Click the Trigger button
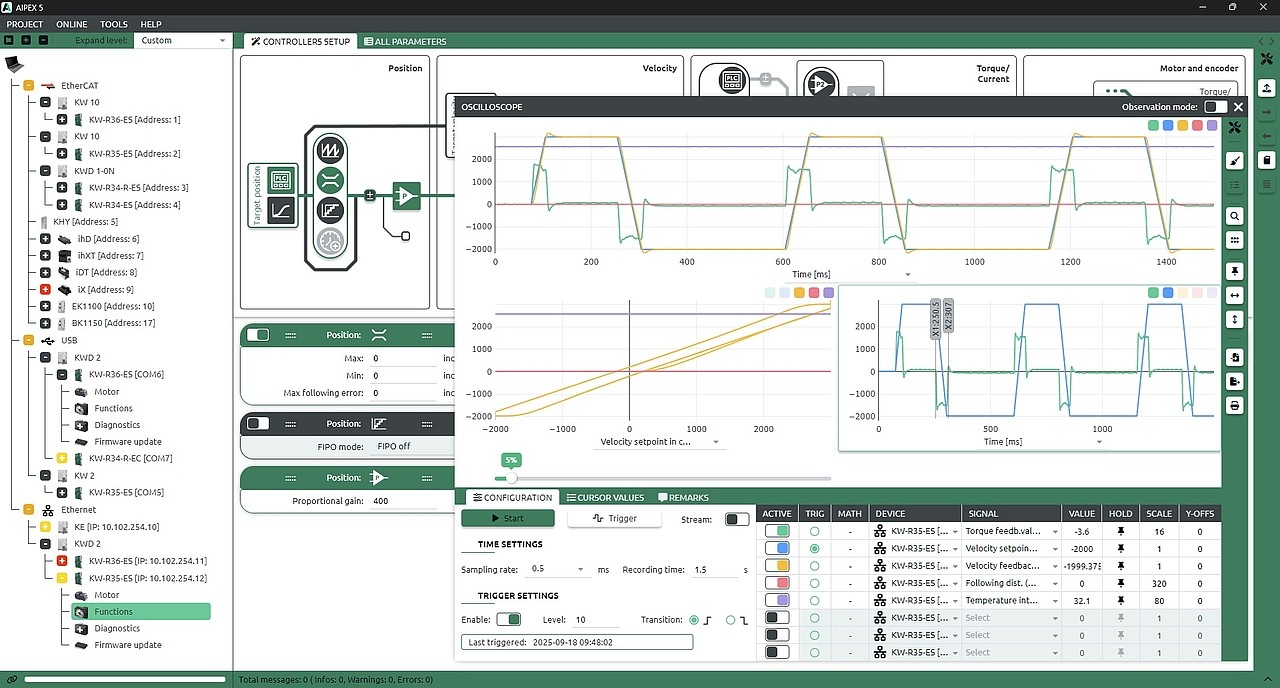This screenshot has height=688, width=1280. [x=614, y=518]
